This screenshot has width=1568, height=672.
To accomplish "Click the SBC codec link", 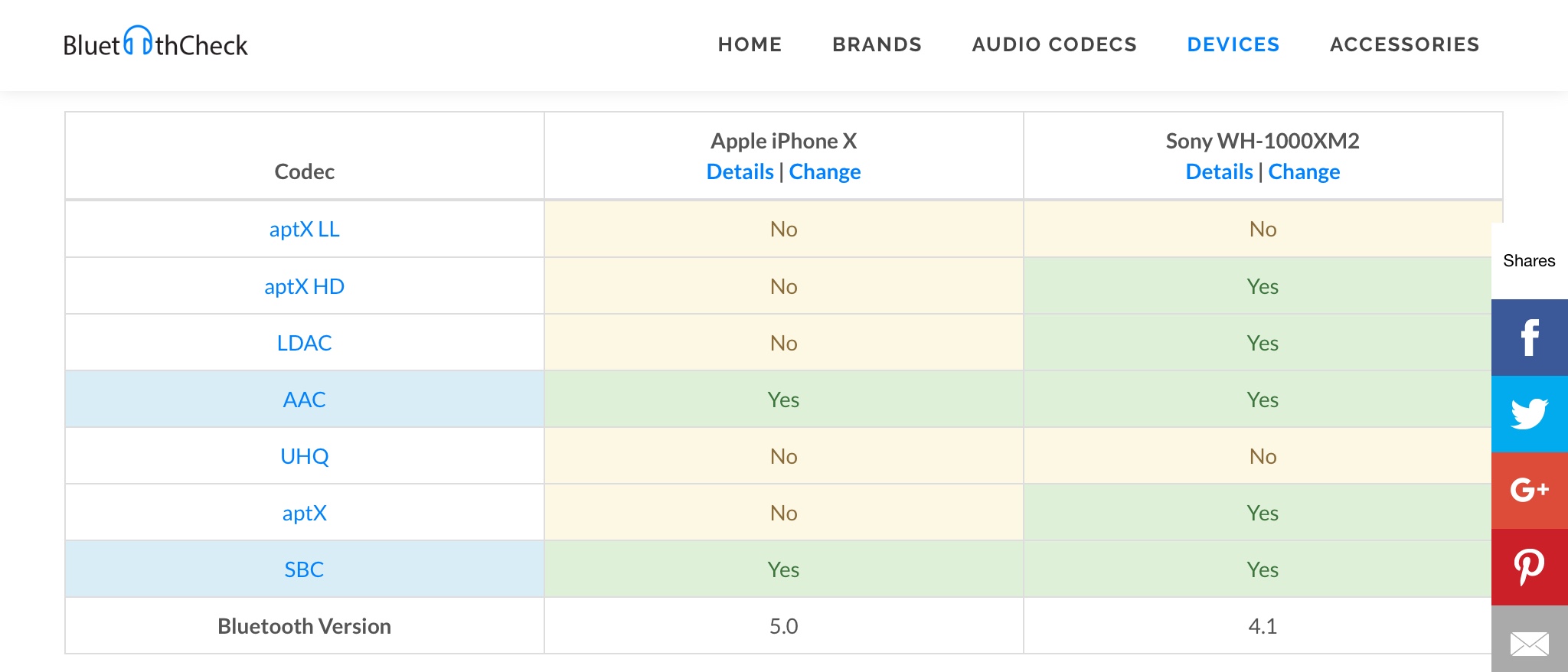I will click(x=304, y=569).
